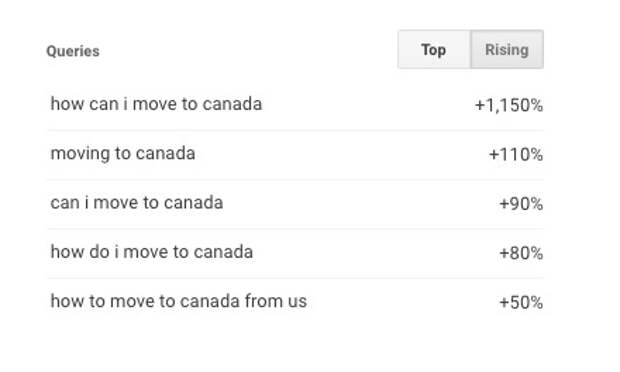Click the +110% rising value
The height and width of the screenshot is (372, 620).
(x=516, y=154)
